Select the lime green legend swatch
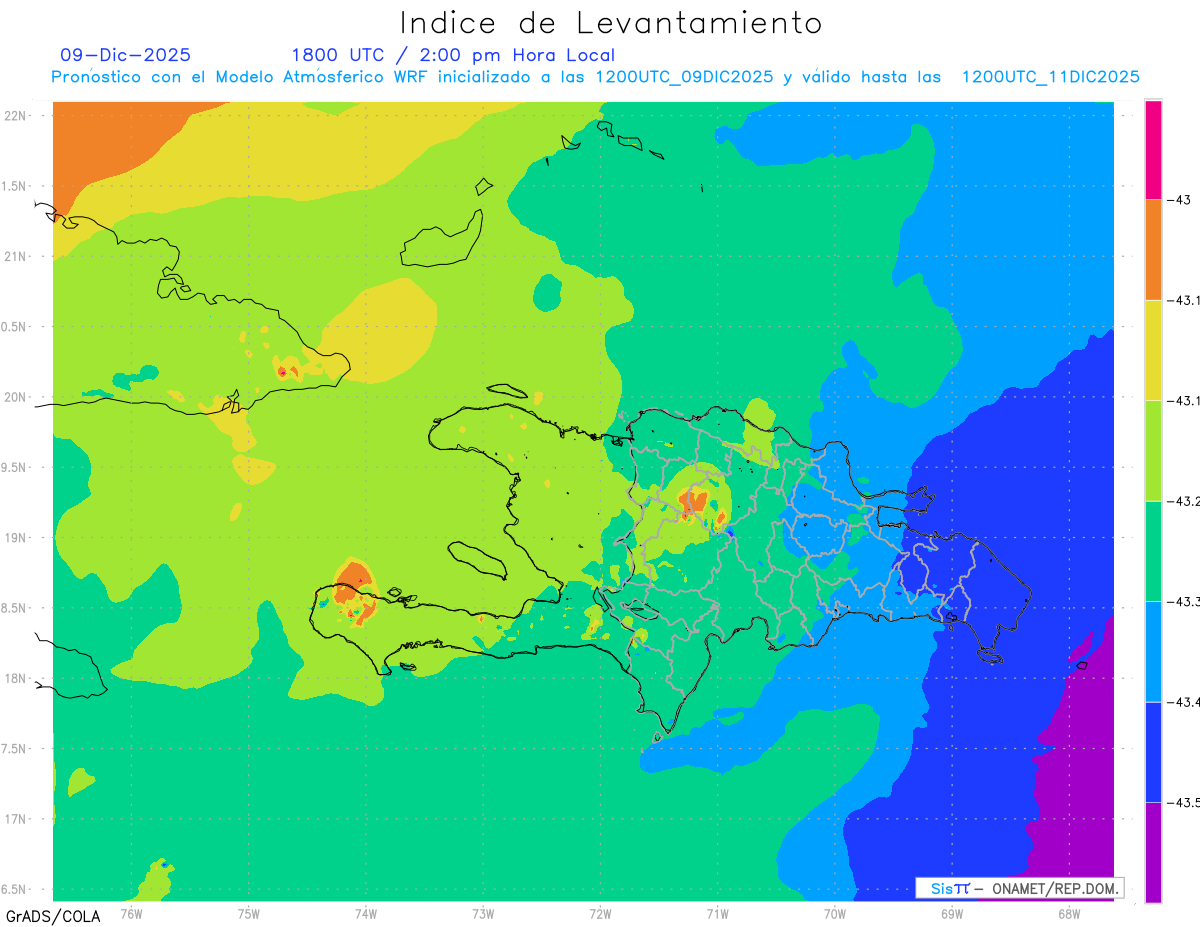The image size is (1200, 927). 1153,451
